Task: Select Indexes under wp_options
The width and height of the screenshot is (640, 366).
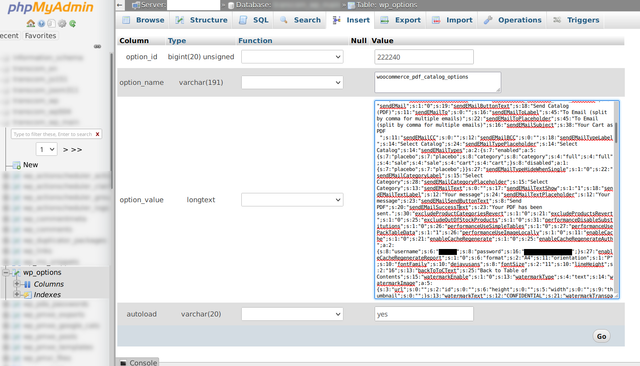Action: (47, 295)
